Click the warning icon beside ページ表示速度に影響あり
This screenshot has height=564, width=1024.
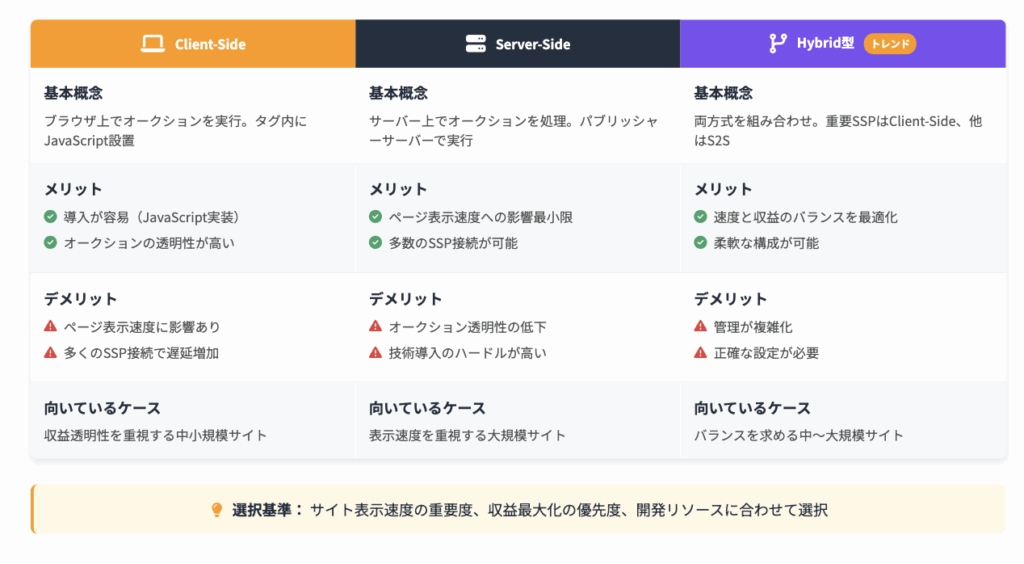tap(50, 326)
